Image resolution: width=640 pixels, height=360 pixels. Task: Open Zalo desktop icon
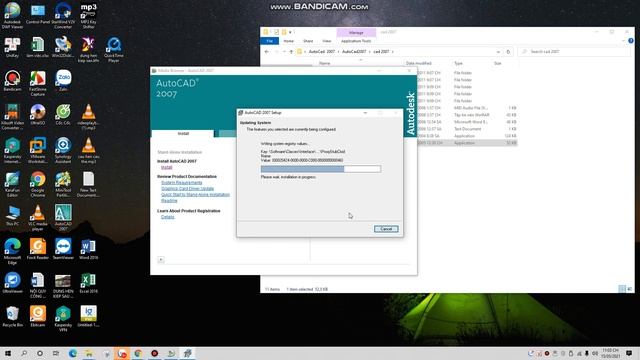63,81
